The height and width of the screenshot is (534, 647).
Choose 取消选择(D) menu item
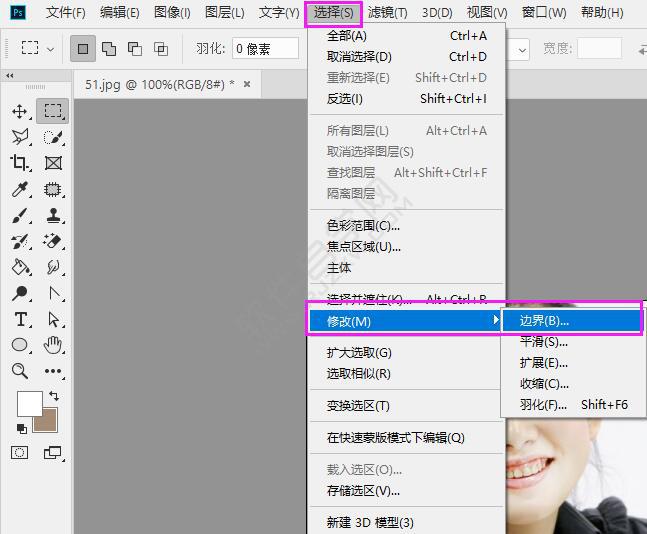click(406, 57)
